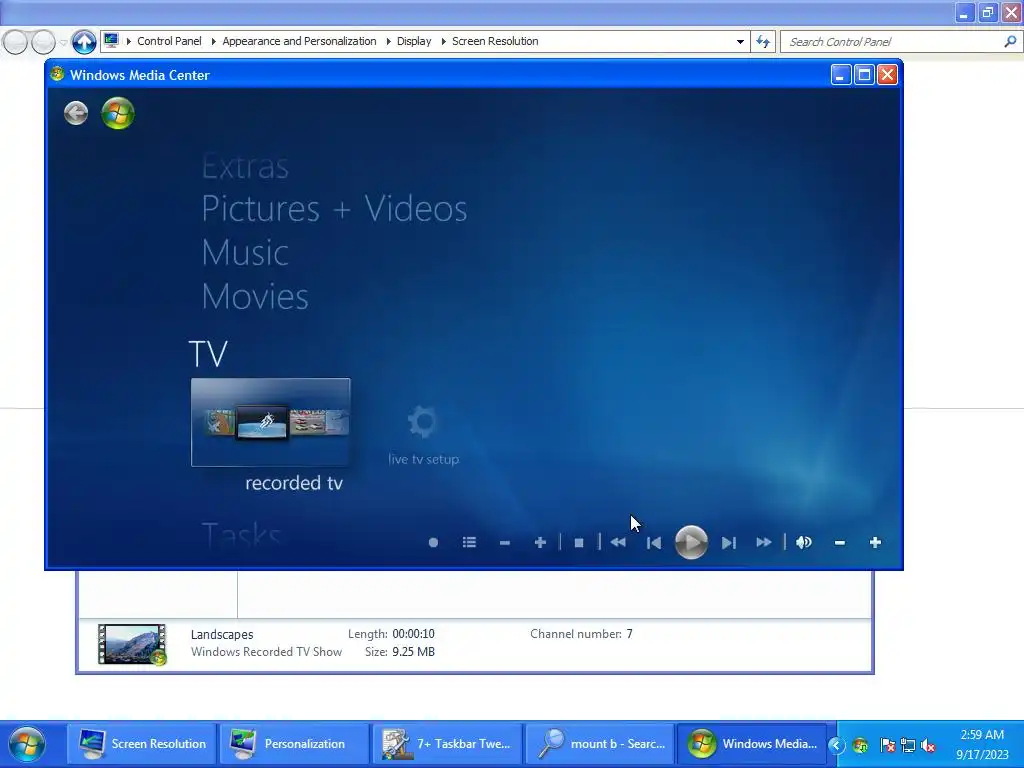Select Tasks at bottom of menu
The width and height of the screenshot is (1024, 768).
click(x=242, y=535)
